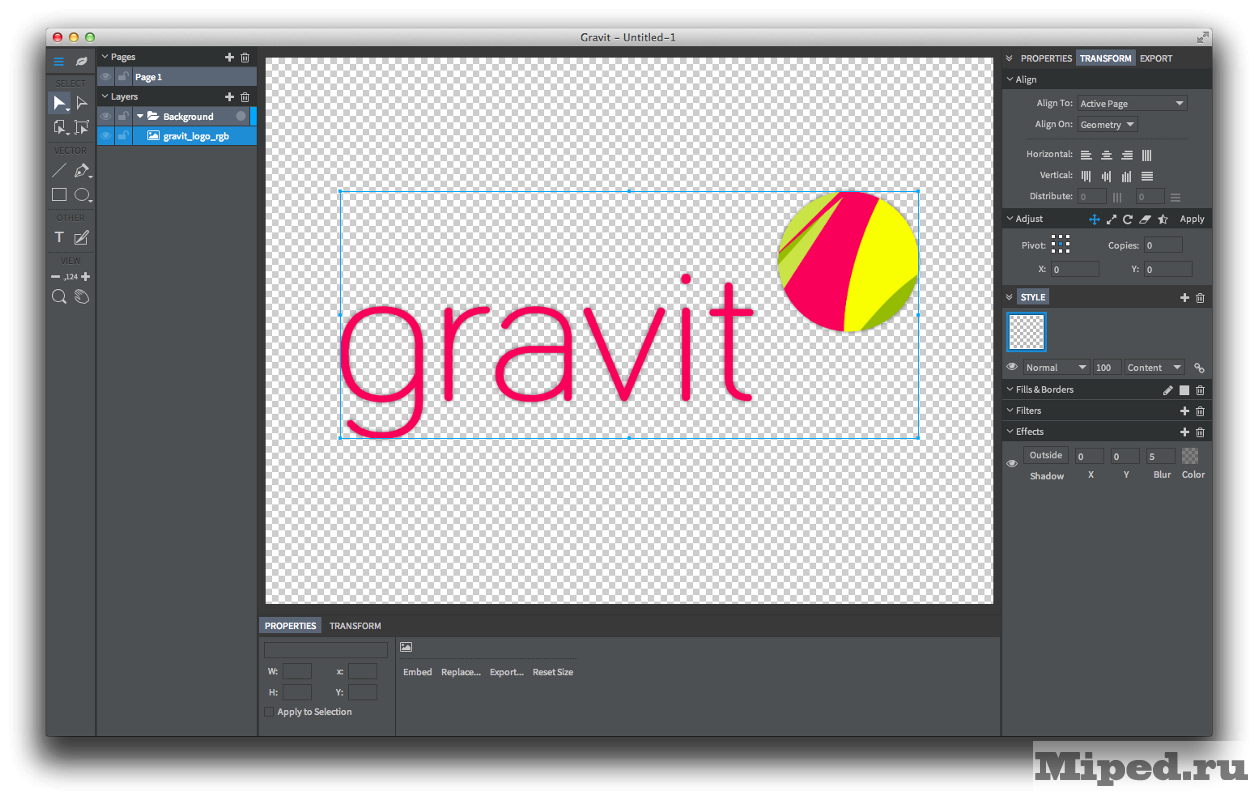
Task: Click Apply in the Adjust section
Action: [1192, 219]
